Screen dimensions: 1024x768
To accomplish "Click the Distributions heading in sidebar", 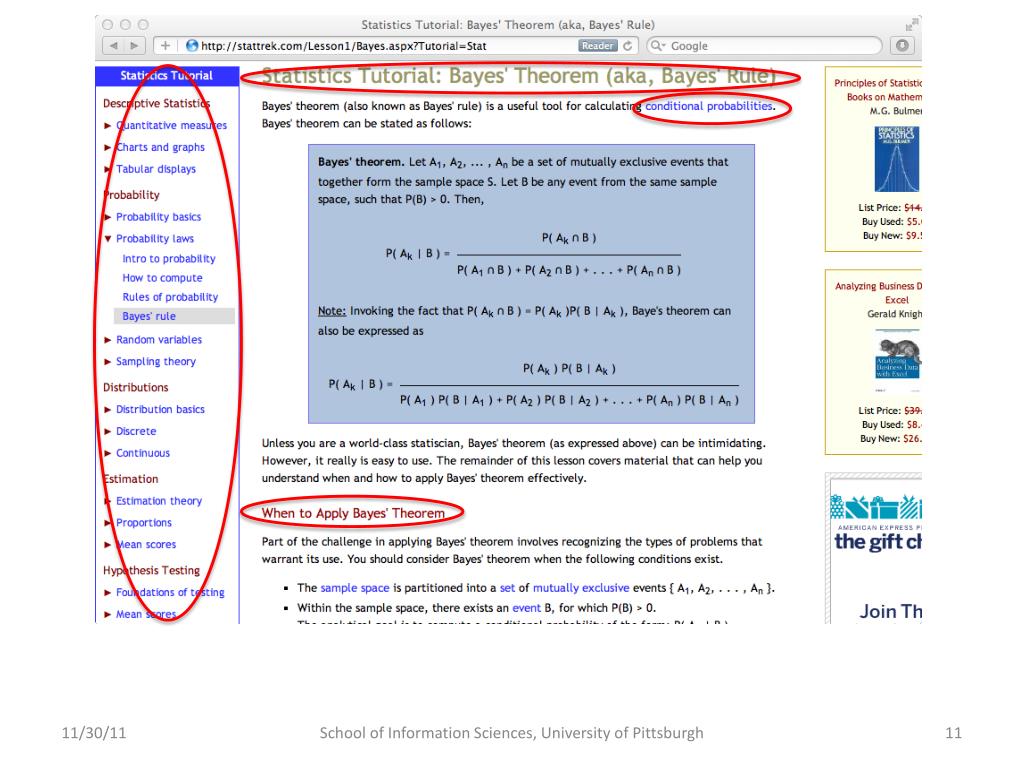I will [x=135, y=387].
